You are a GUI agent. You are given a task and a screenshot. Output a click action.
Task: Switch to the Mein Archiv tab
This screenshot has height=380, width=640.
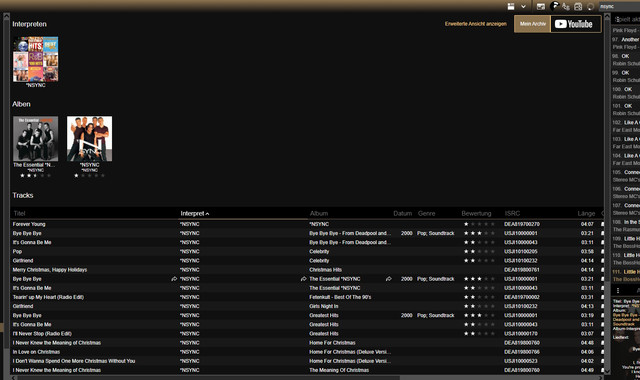pyautogui.click(x=533, y=24)
